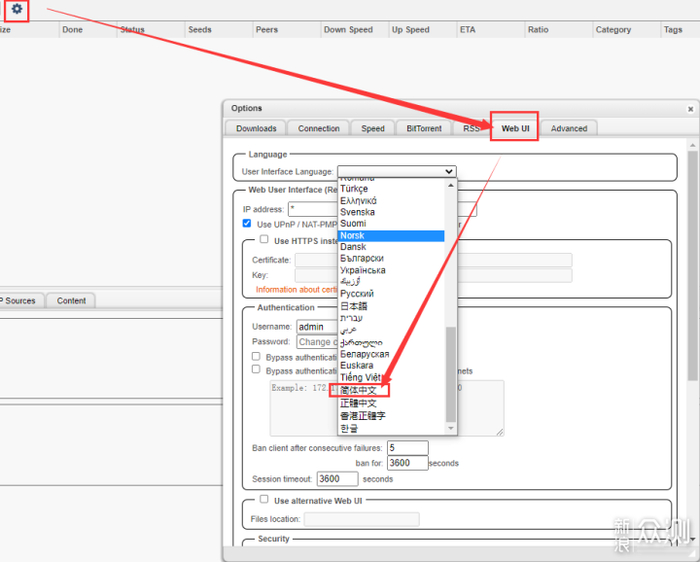This screenshot has height=562, width=700.
Task: Switch to the Connection tab
Action: [x=319, y=128]
